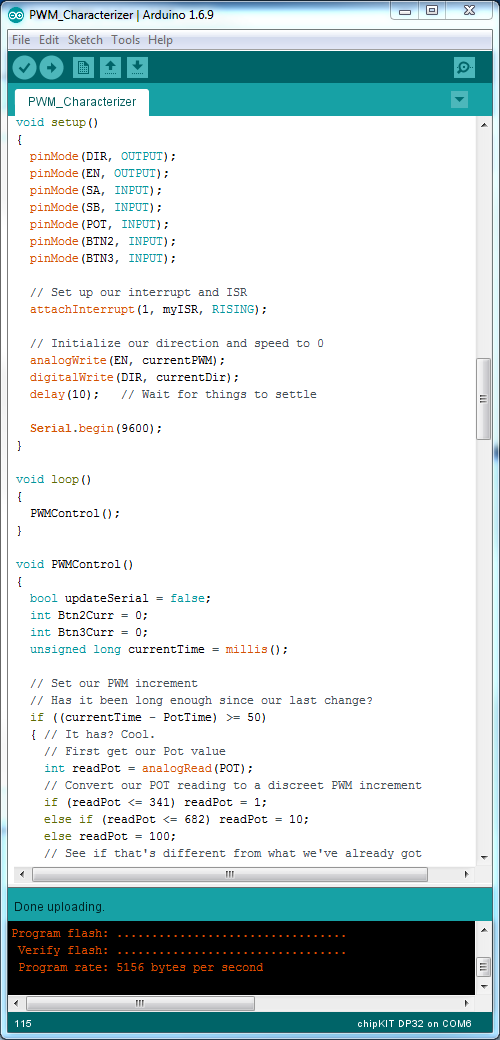The height and width of the screenshot is (1040, 500).
Task: Click 'Done uploading.' status message
Action: (x=60, y=907)
